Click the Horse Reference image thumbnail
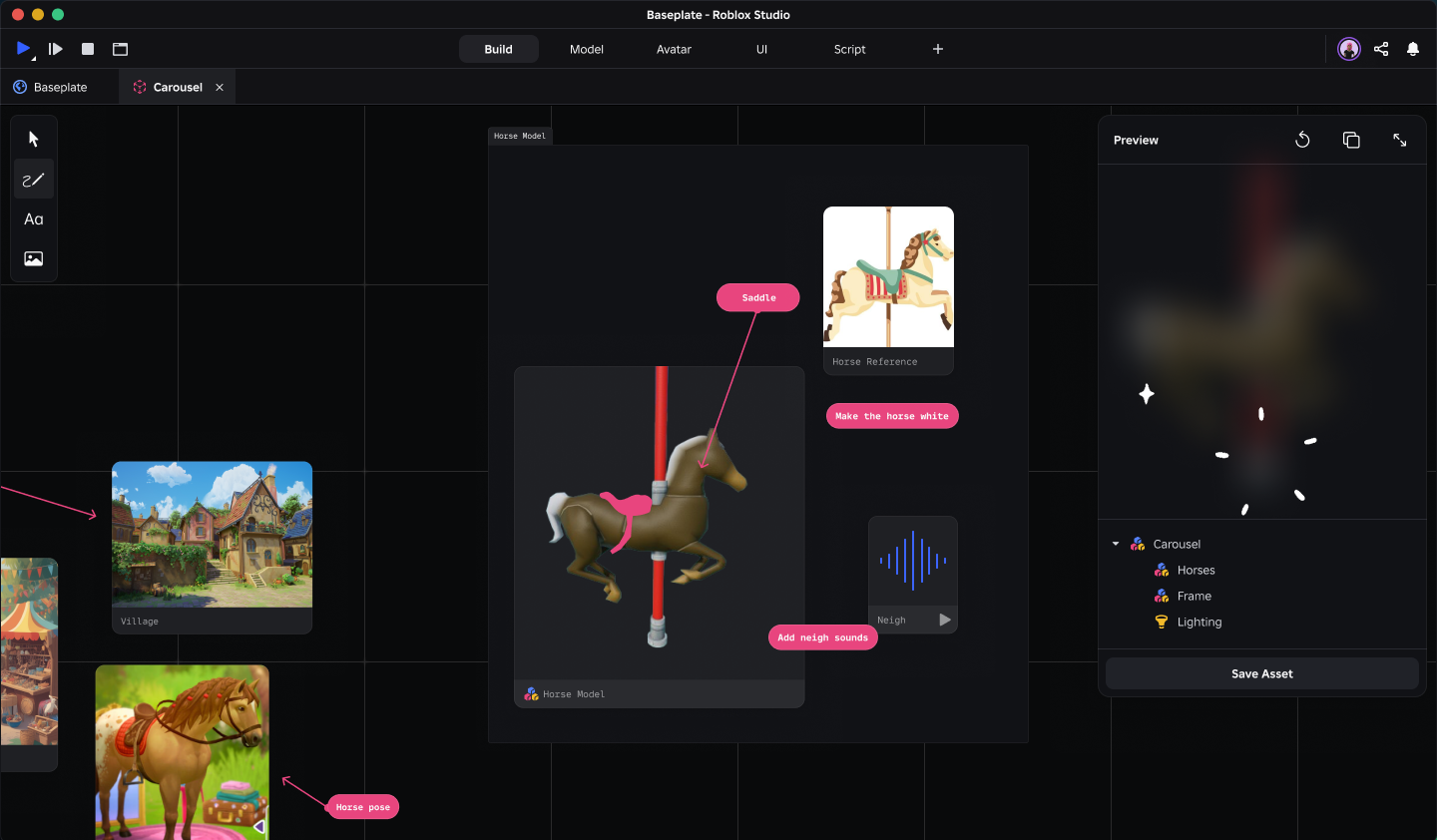1437x840 pixels. click(888, 276)
